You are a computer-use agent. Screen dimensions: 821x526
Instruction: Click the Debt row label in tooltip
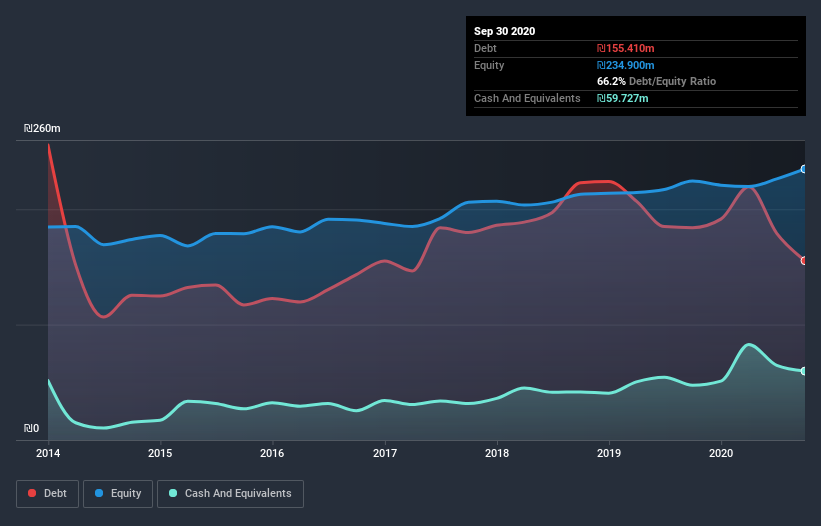click(485, 49)
